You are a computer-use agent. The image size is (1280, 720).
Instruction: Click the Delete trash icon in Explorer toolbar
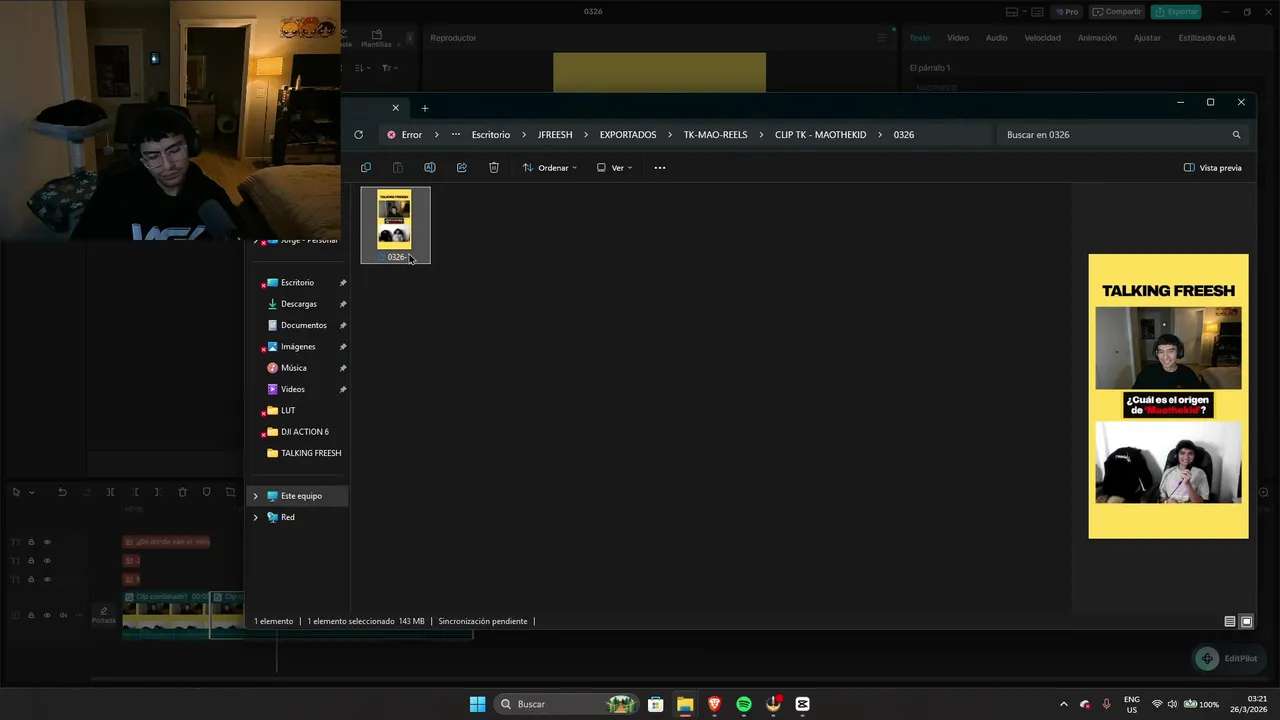pos(494,168)
